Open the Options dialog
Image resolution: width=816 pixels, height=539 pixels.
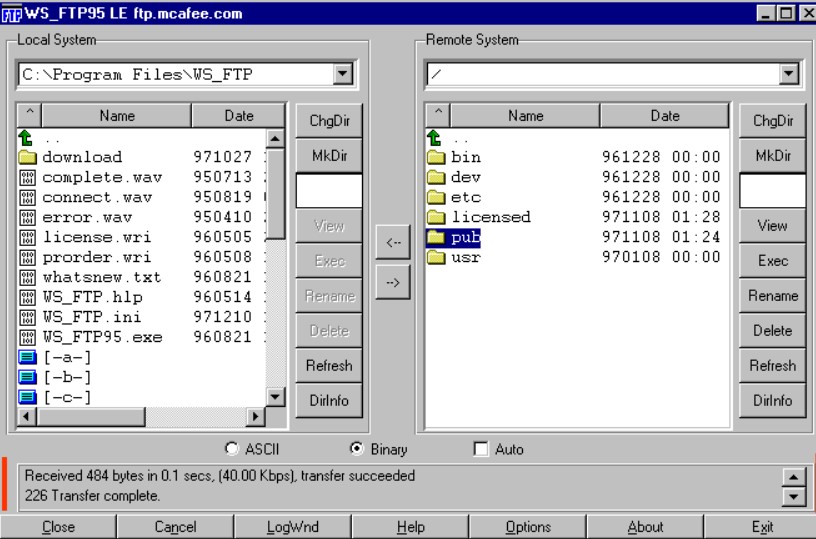click(528, 527)
